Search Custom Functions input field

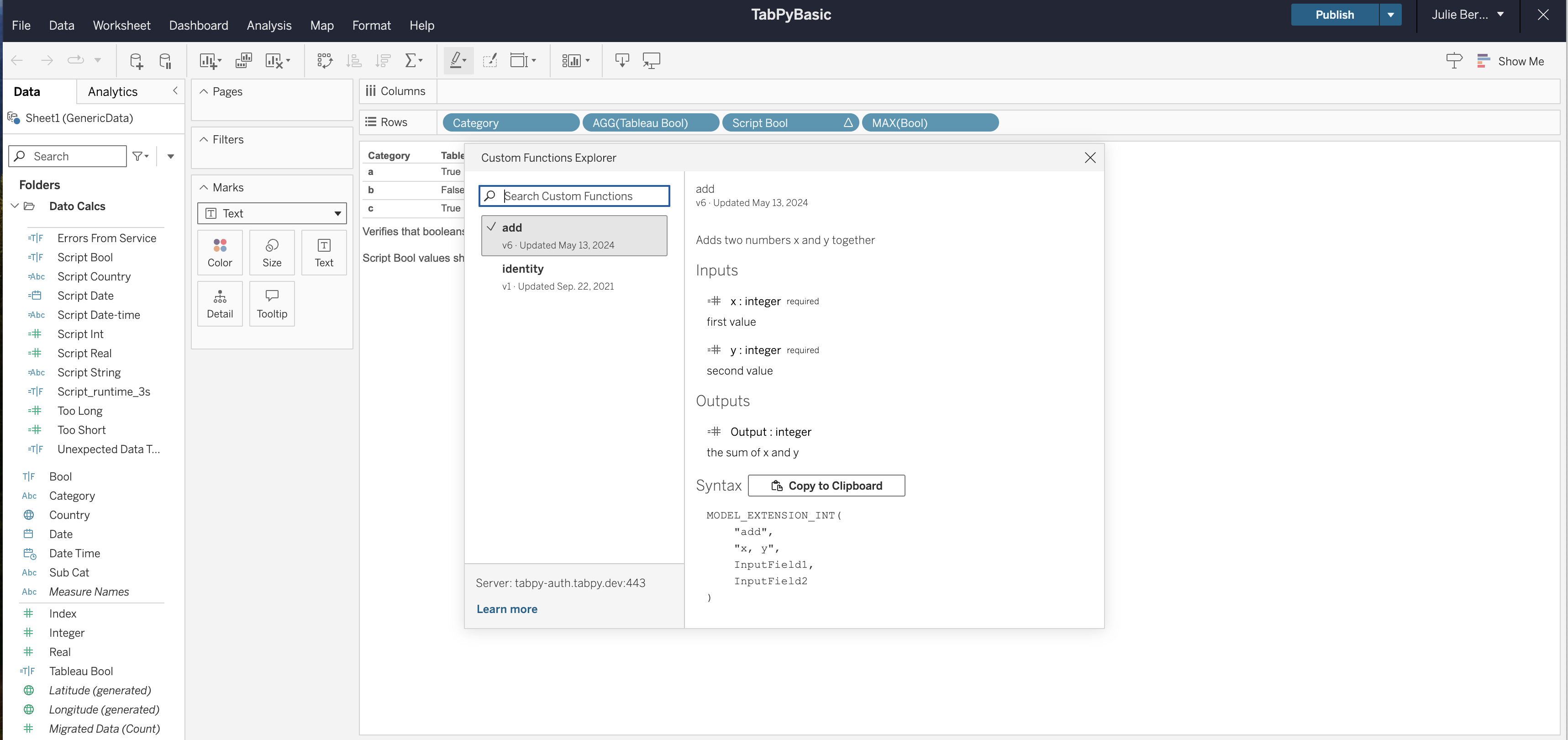tap(574, 196)
